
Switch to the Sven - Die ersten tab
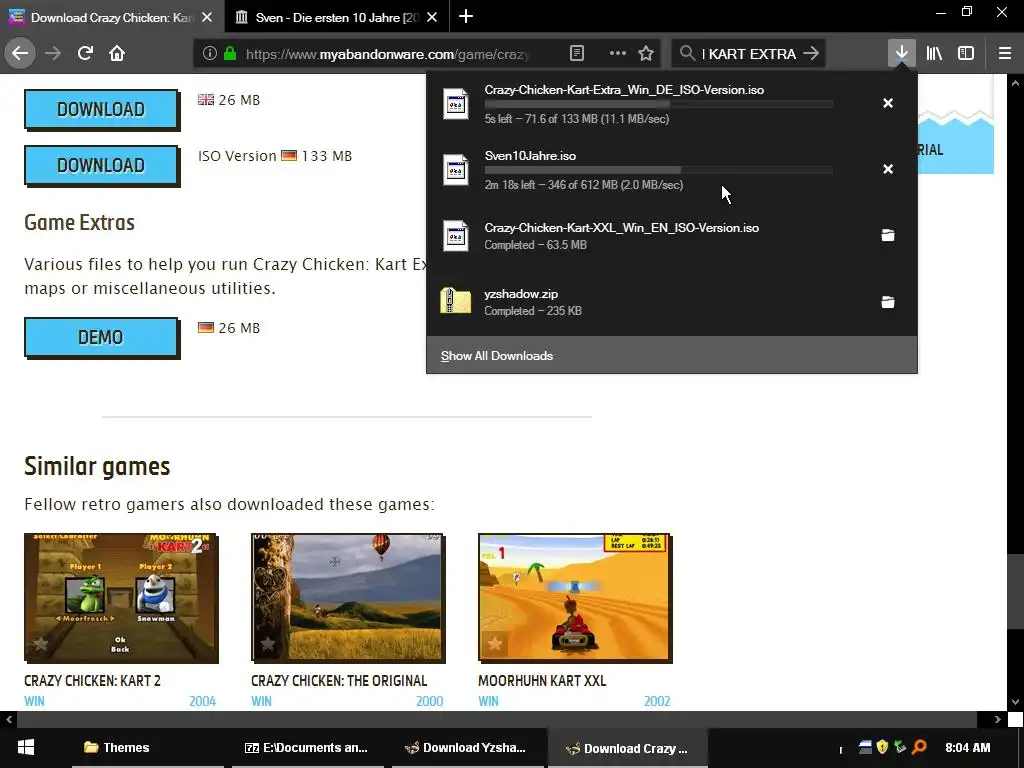(336, 17)
